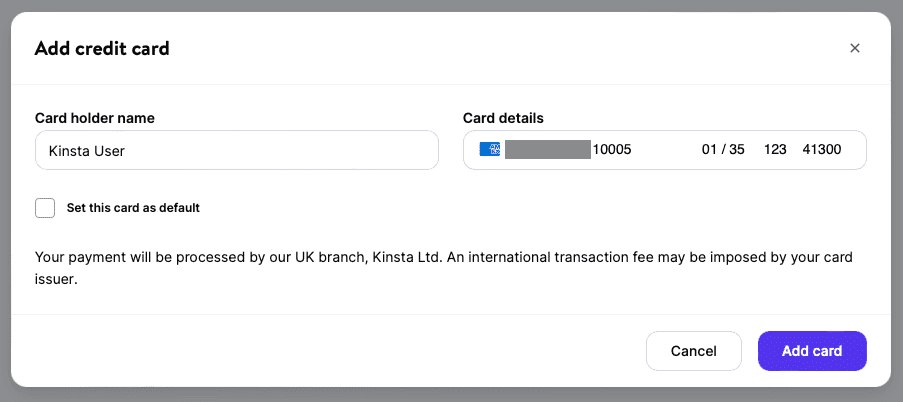Image resolution: width=903 pixels, height=402 pixels.
Task: Click the "Card holder name" label
Action: pyautogui.click(x=95, y=118)
